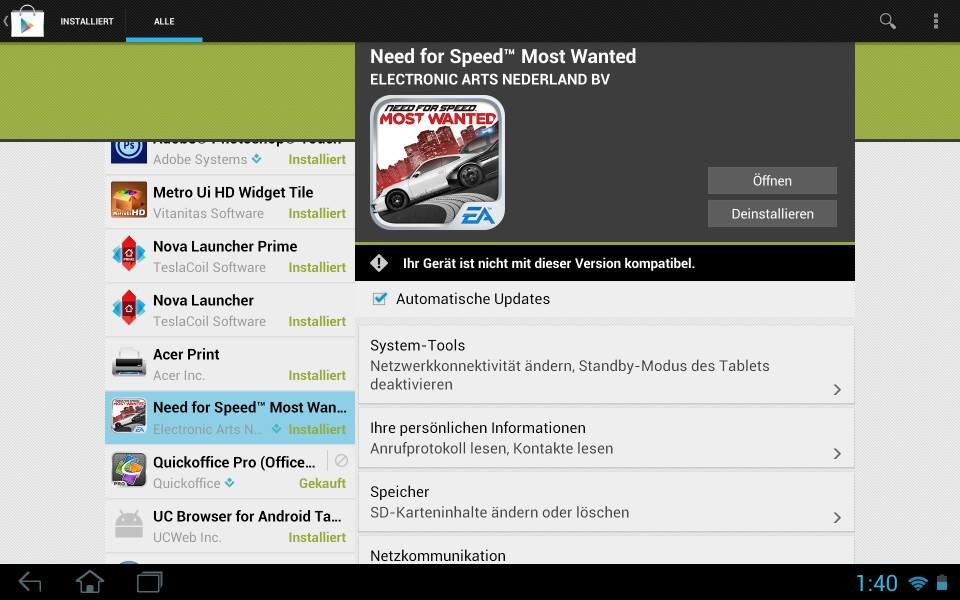Tap the Android back navigation button

[29, 582]
